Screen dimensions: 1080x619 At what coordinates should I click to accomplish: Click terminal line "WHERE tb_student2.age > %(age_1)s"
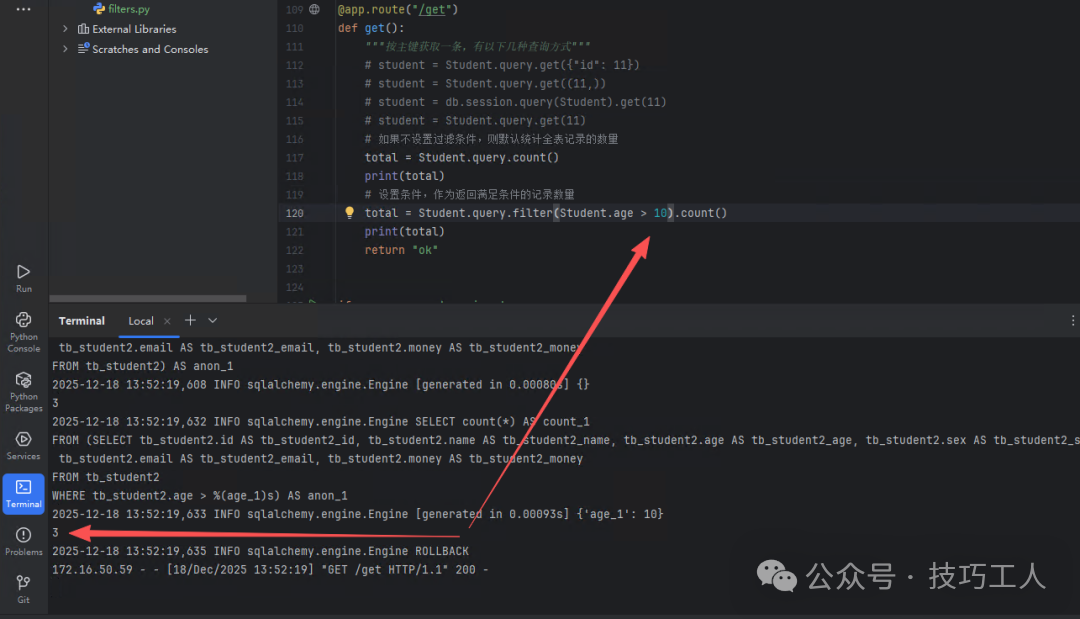click(200, 496)
